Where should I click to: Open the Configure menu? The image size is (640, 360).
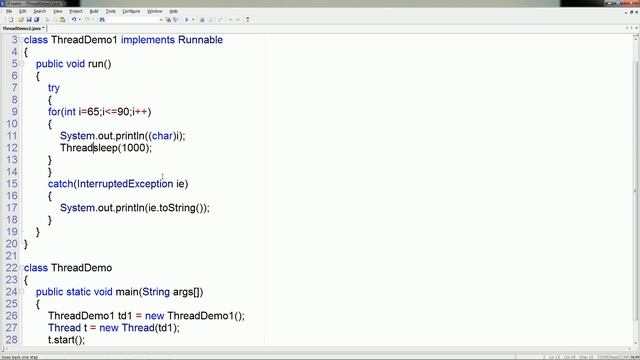click(131, 11)
